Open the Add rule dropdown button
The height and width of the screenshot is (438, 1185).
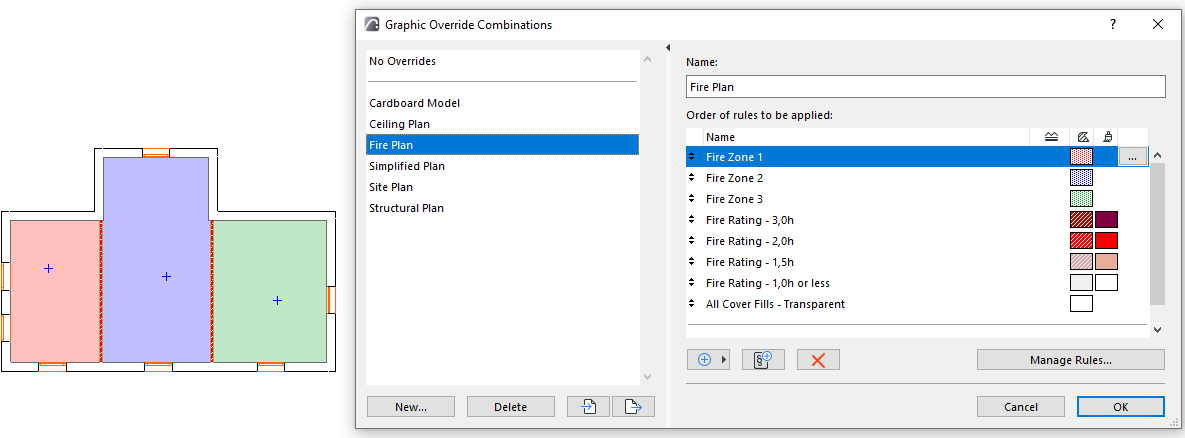709,360
